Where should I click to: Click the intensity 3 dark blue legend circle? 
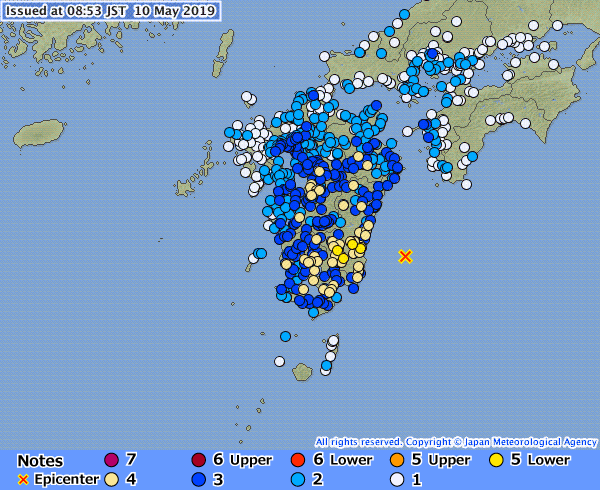click(199, 480)
